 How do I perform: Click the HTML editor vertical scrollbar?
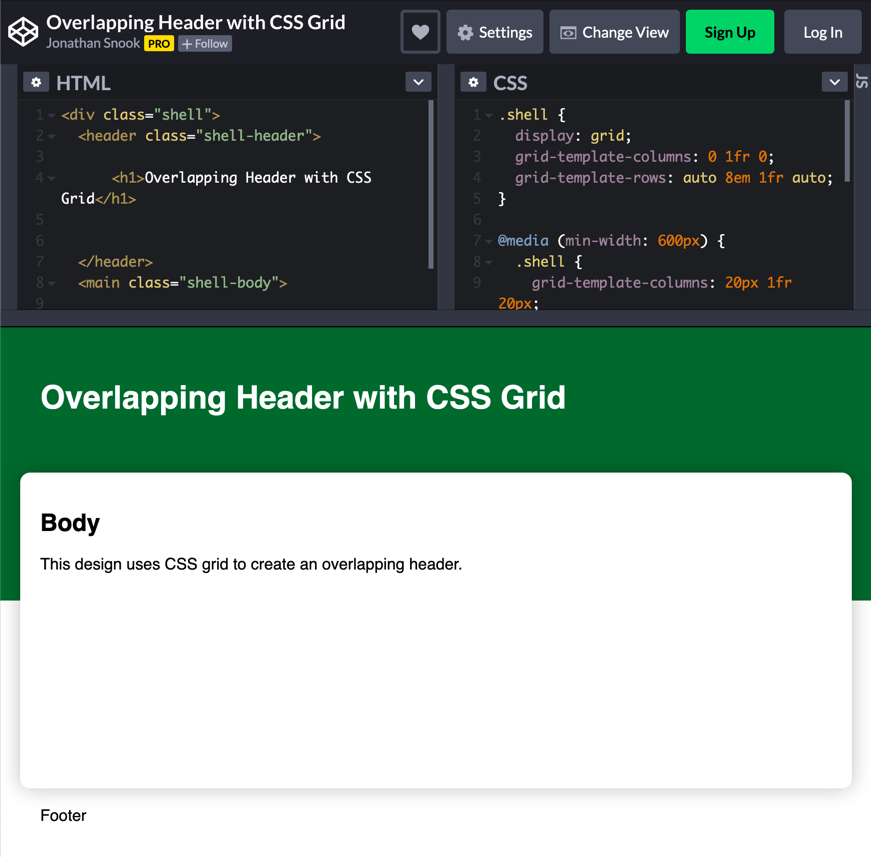(431, 184)
